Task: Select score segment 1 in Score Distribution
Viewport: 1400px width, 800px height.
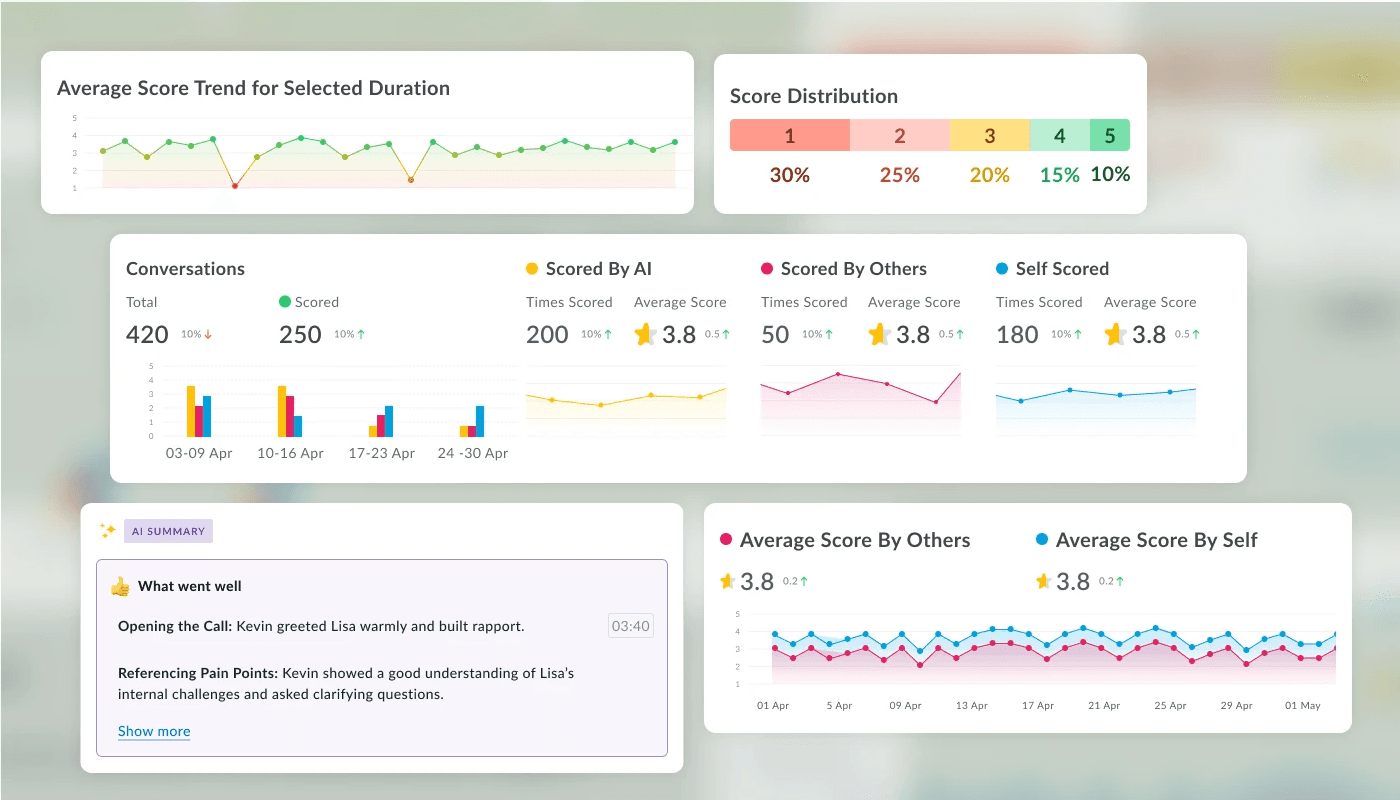Action: [x=790, y=136]
